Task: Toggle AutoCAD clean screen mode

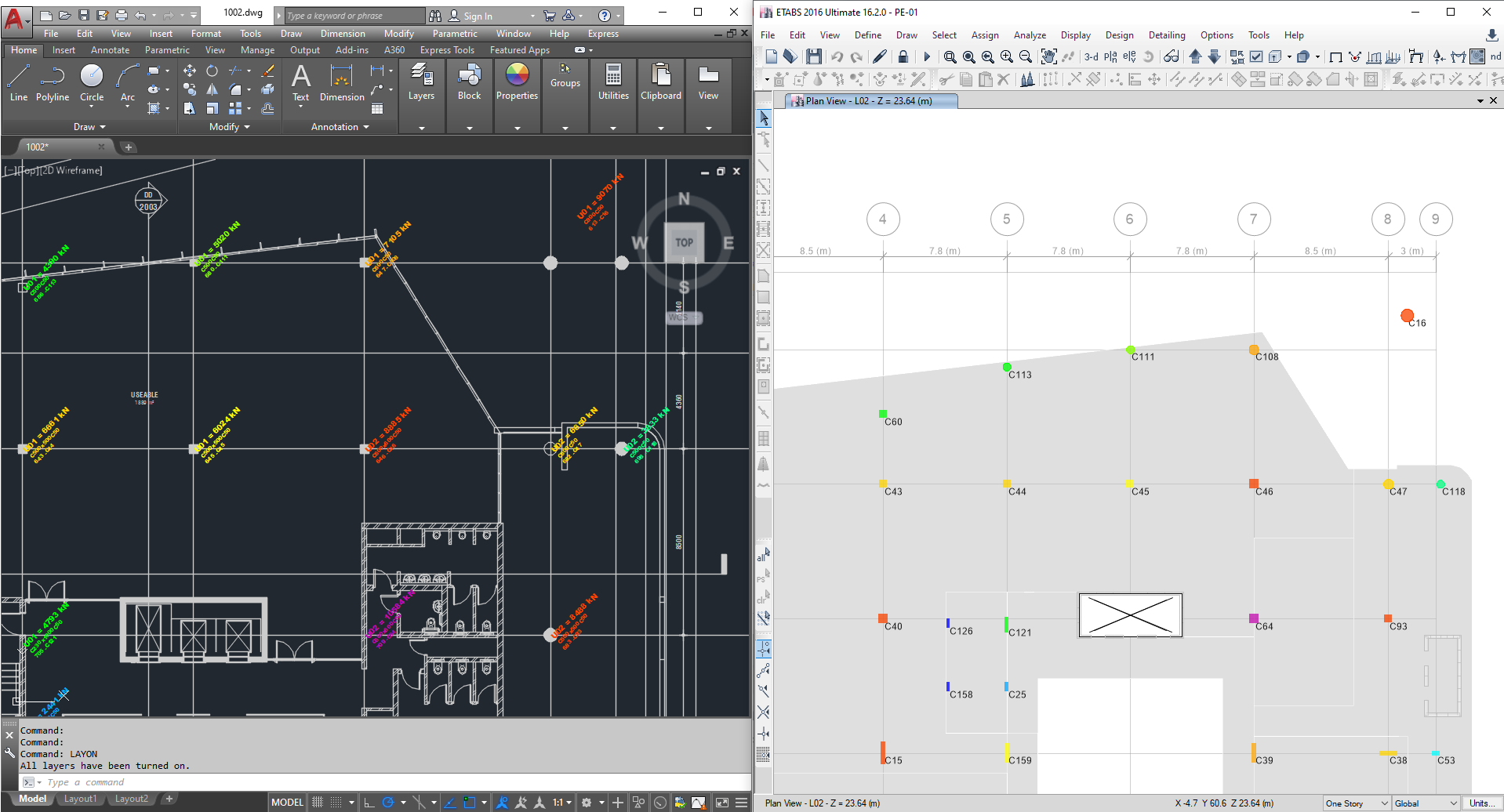Action: click(x=722, y=802)
